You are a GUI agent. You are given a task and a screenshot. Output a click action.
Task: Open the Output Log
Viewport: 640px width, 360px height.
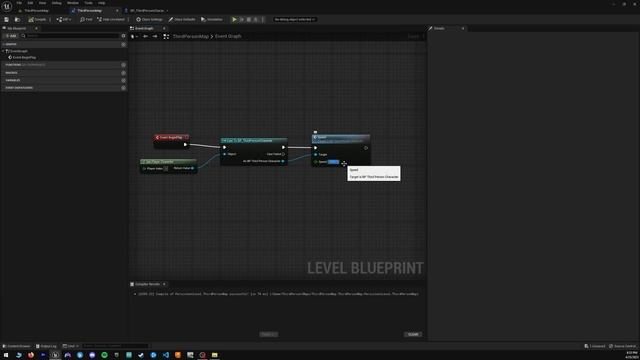pyautogui.click(x=46, y=346)
